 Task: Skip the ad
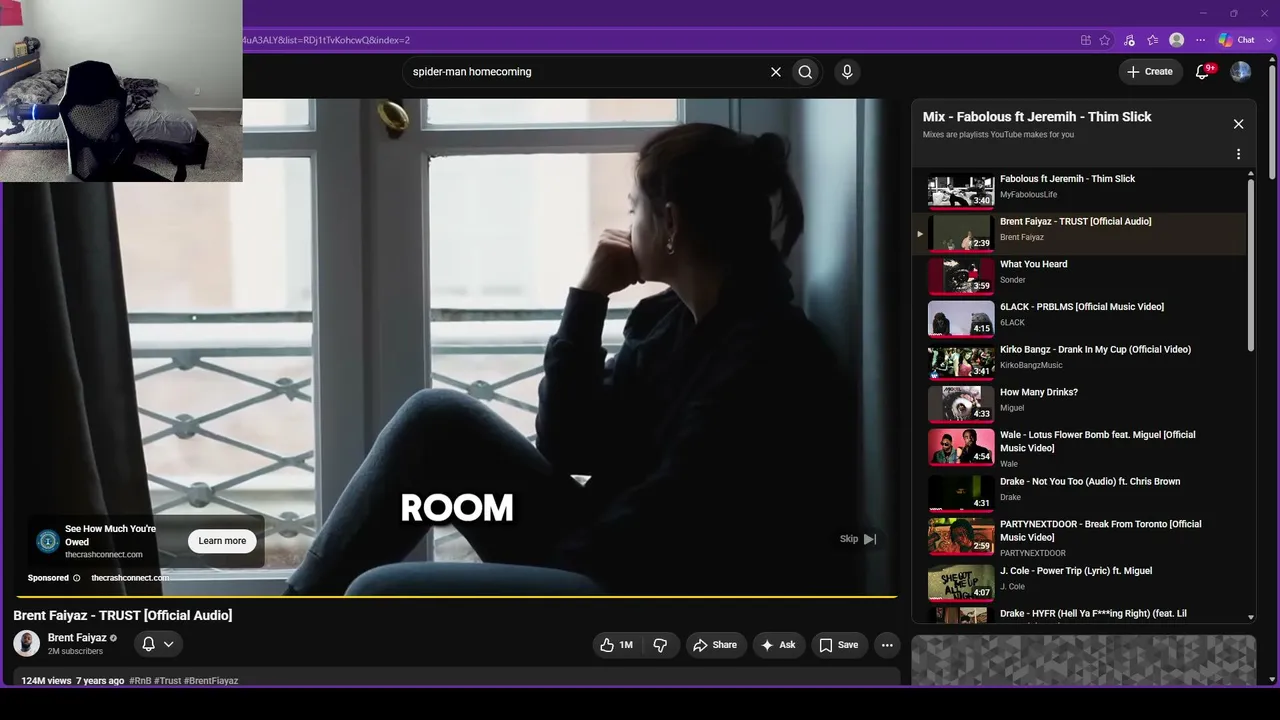[x=858, y=539]
